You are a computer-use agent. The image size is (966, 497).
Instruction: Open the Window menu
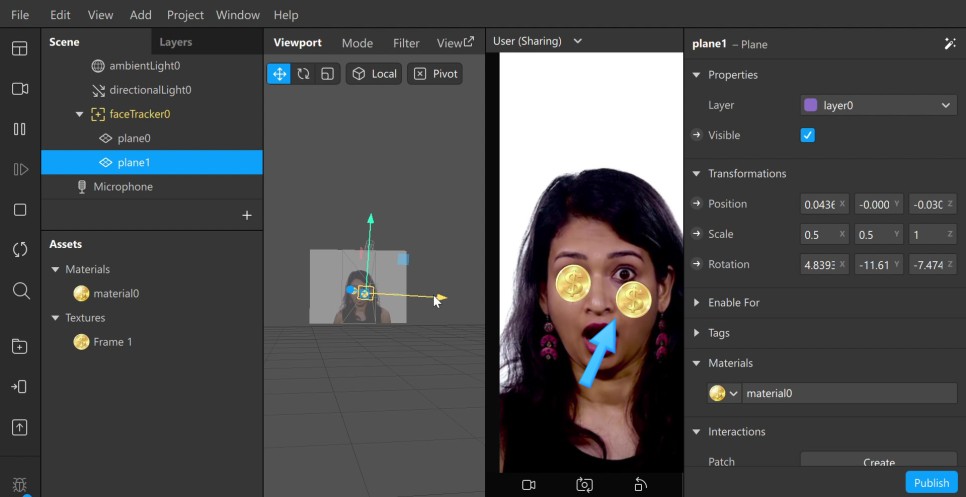238,15
